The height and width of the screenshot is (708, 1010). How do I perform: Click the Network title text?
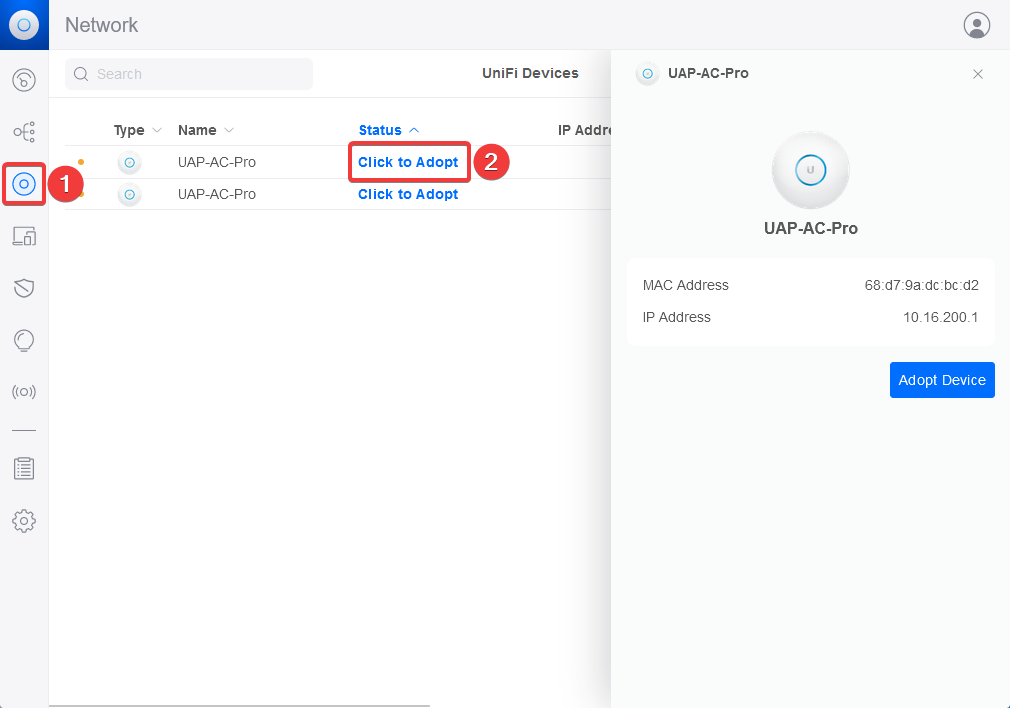[x=101, y=25]
